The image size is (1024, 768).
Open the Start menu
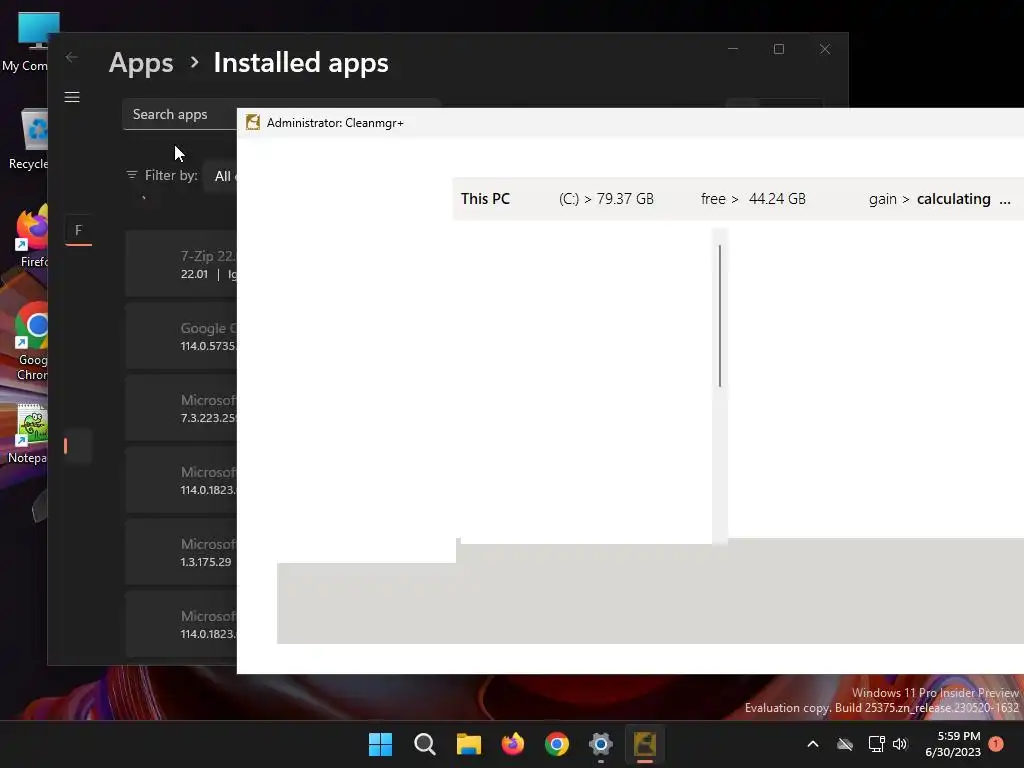pyautogui.click(x=380, y=744)
